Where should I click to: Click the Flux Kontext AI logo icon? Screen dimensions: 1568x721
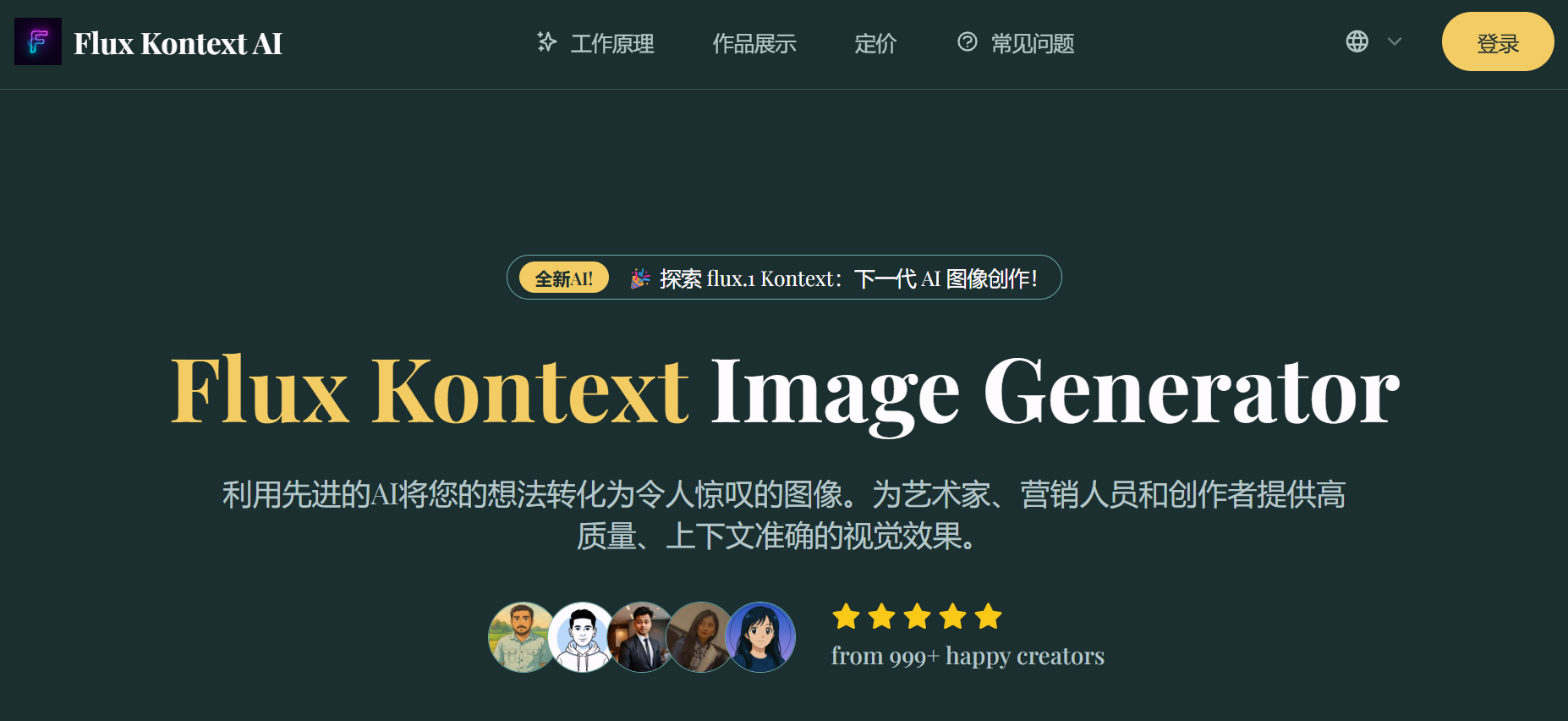[38, 41]
